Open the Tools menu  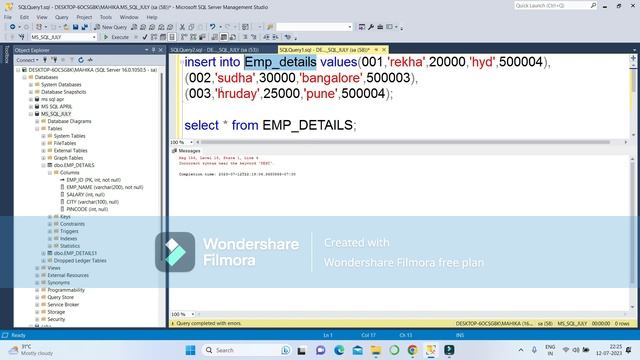coord(106,17)
